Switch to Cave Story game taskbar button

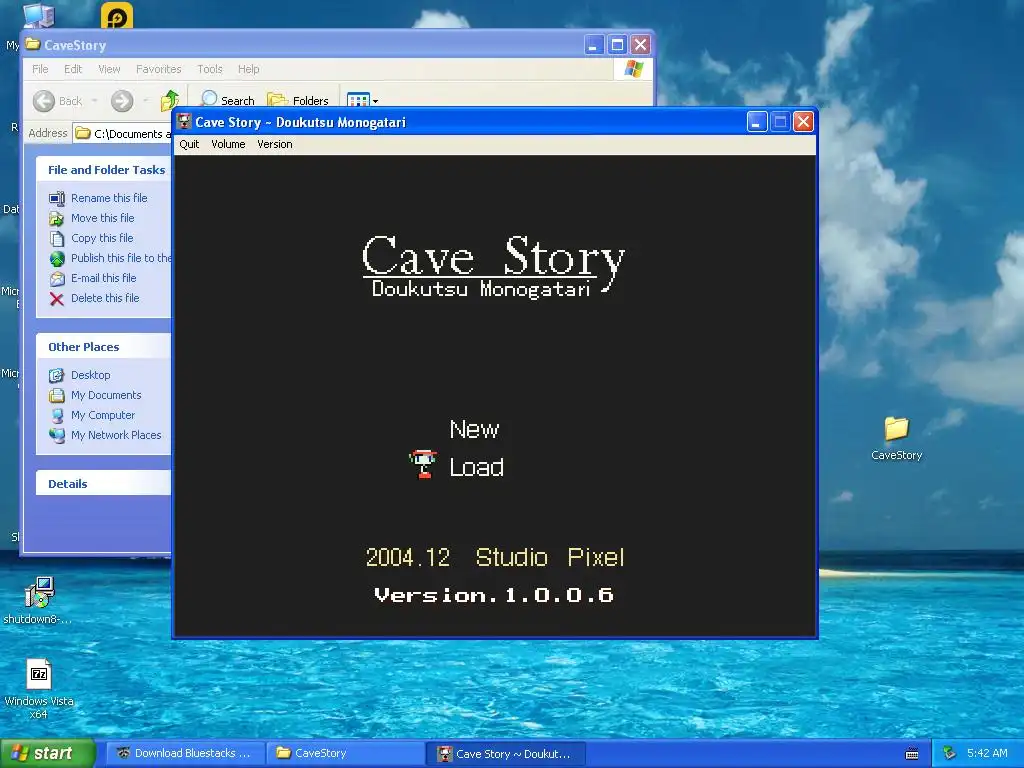[x=505, y=754]
